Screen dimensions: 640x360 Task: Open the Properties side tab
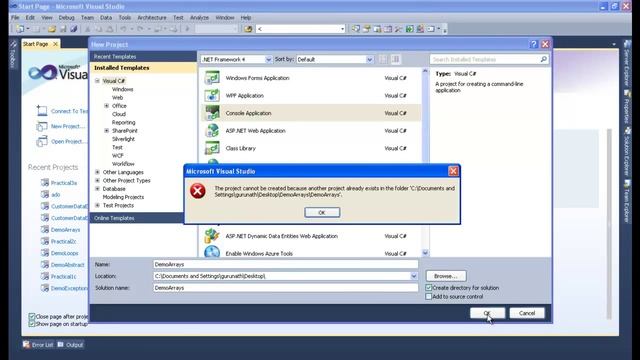pos(627,106)
